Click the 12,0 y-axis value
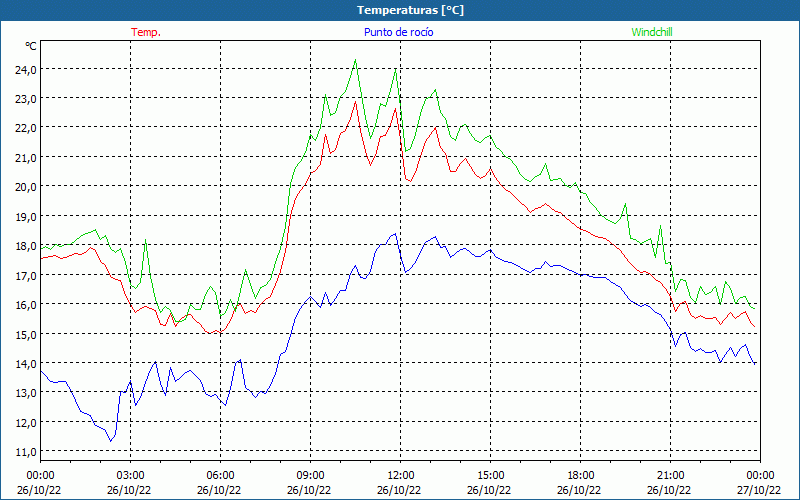The width and height of the screenshot is (800, 500). [x=26, y=422]
